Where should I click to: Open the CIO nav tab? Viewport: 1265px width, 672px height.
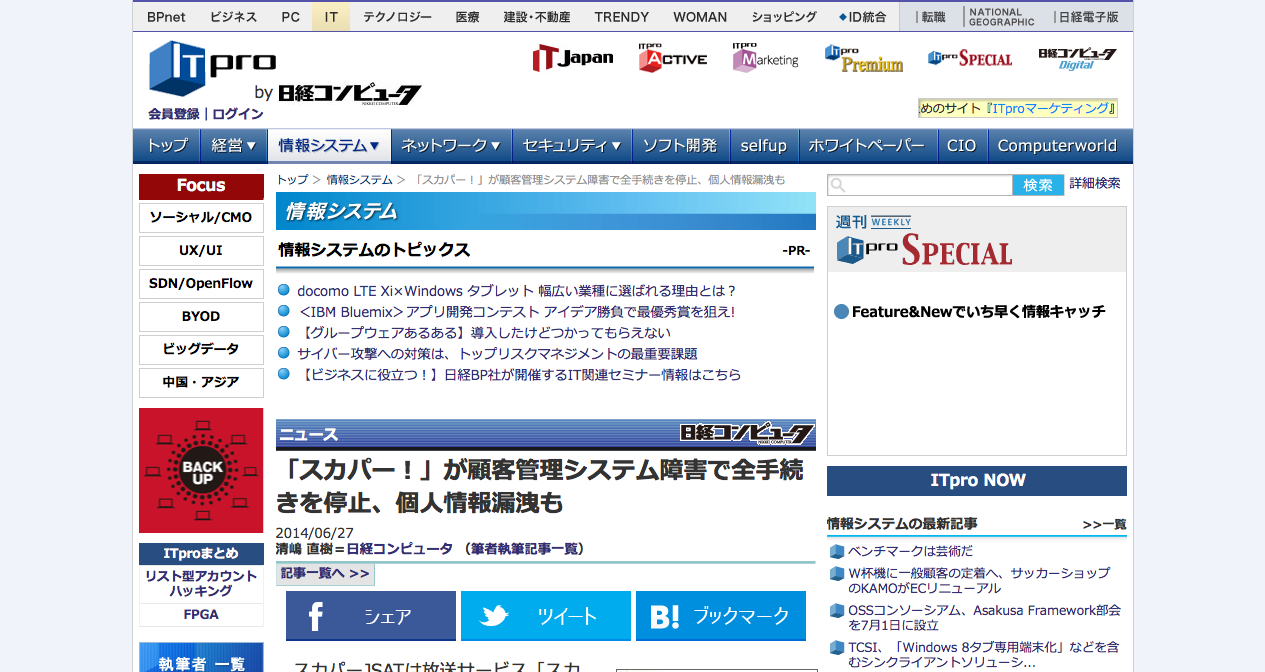(962, 146)
